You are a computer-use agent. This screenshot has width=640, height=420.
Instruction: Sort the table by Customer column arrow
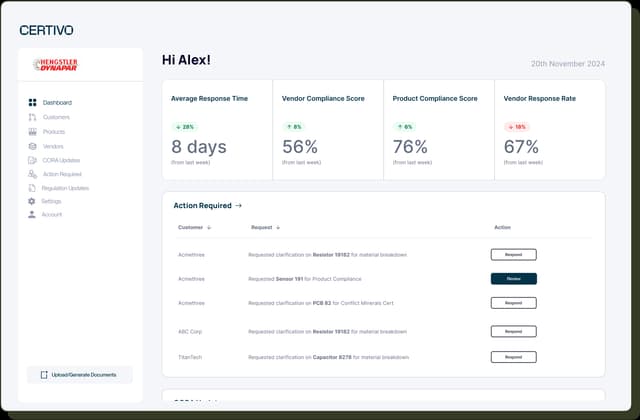[208, 227]
